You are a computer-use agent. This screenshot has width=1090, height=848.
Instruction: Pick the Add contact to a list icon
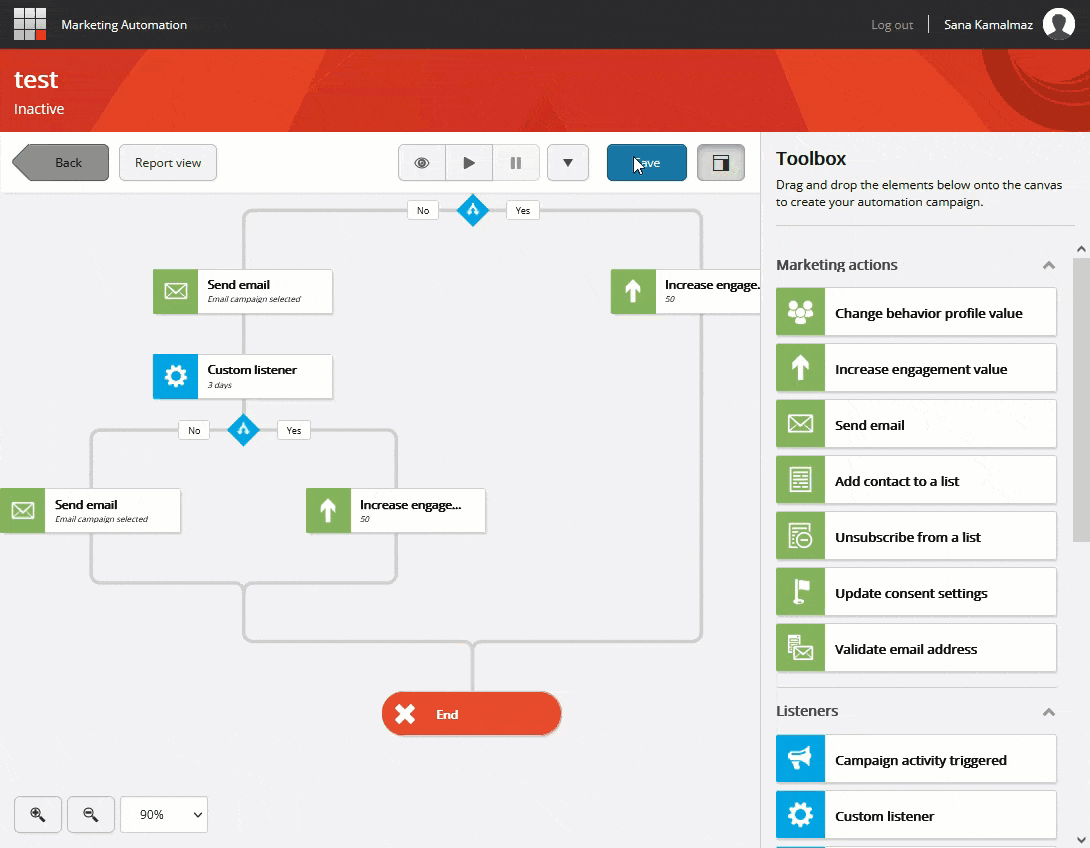coord(801,480)
